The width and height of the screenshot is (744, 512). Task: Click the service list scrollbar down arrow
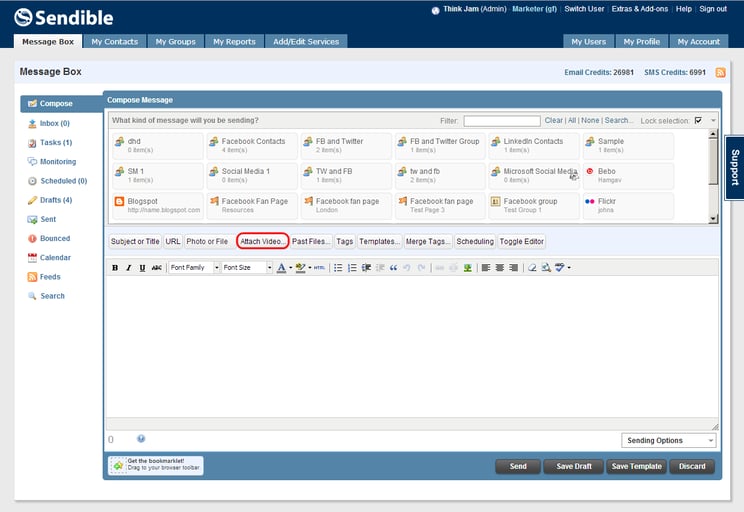(713, 219)
